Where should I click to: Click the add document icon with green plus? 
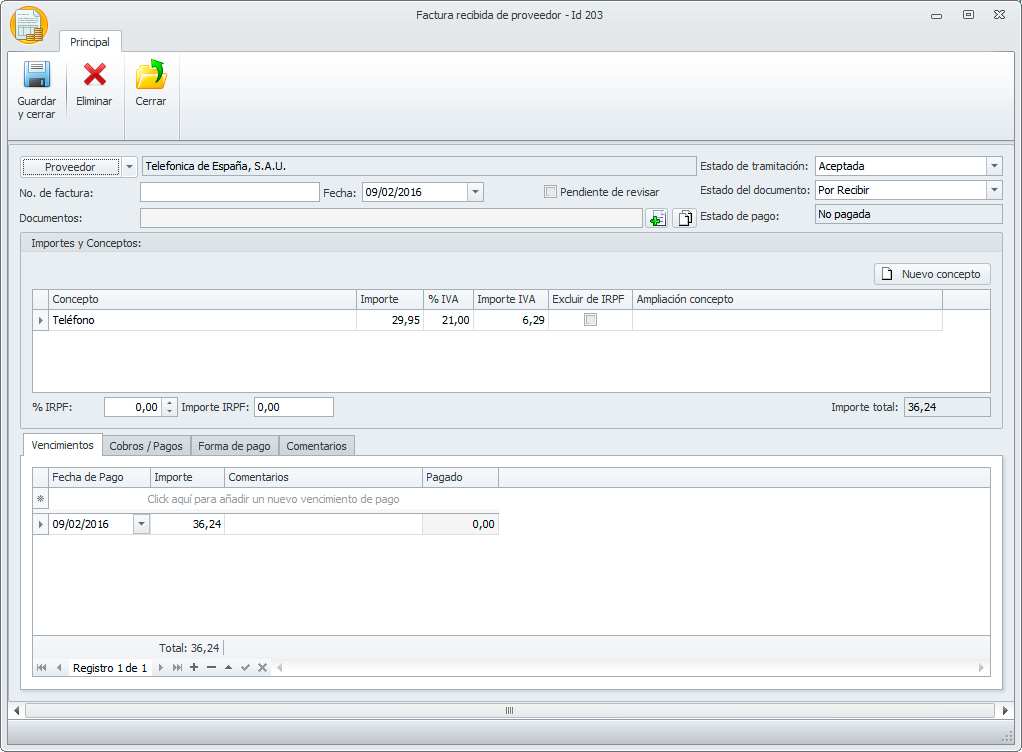(657, 218)
